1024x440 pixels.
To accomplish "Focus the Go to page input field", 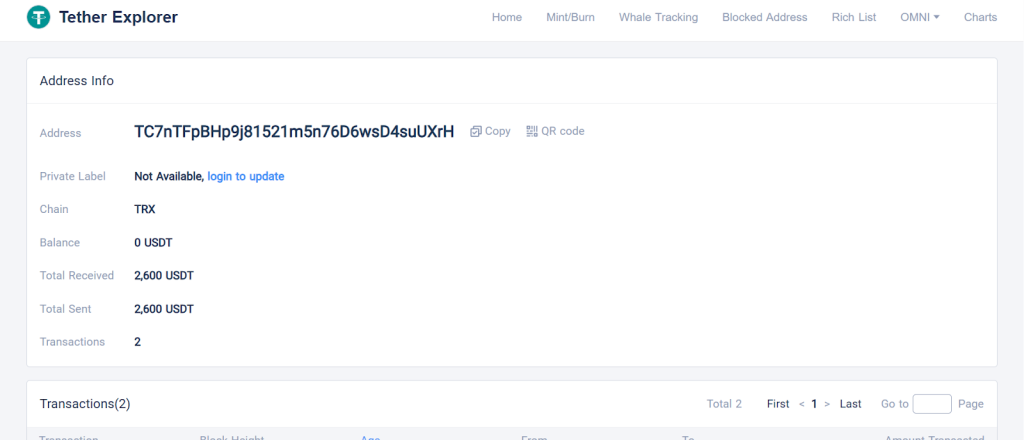I will 932,404.
